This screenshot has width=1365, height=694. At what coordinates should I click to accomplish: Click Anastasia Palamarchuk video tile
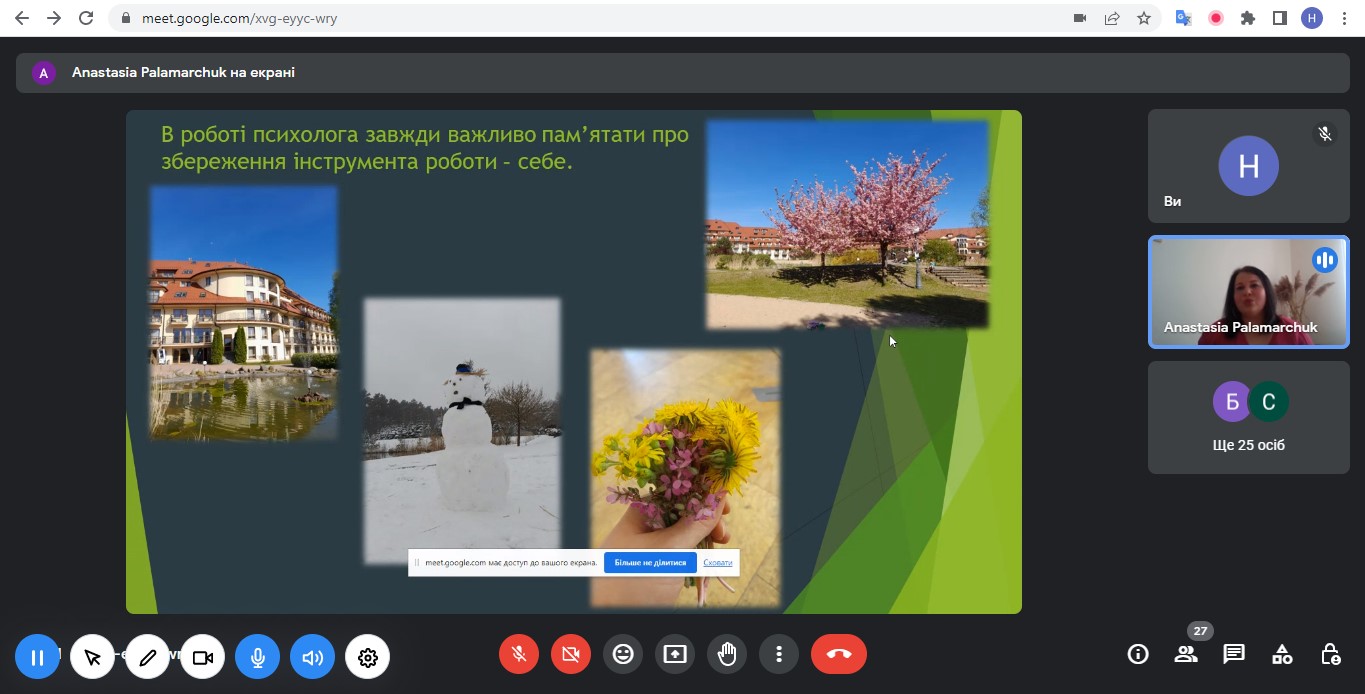(1248, 292)
